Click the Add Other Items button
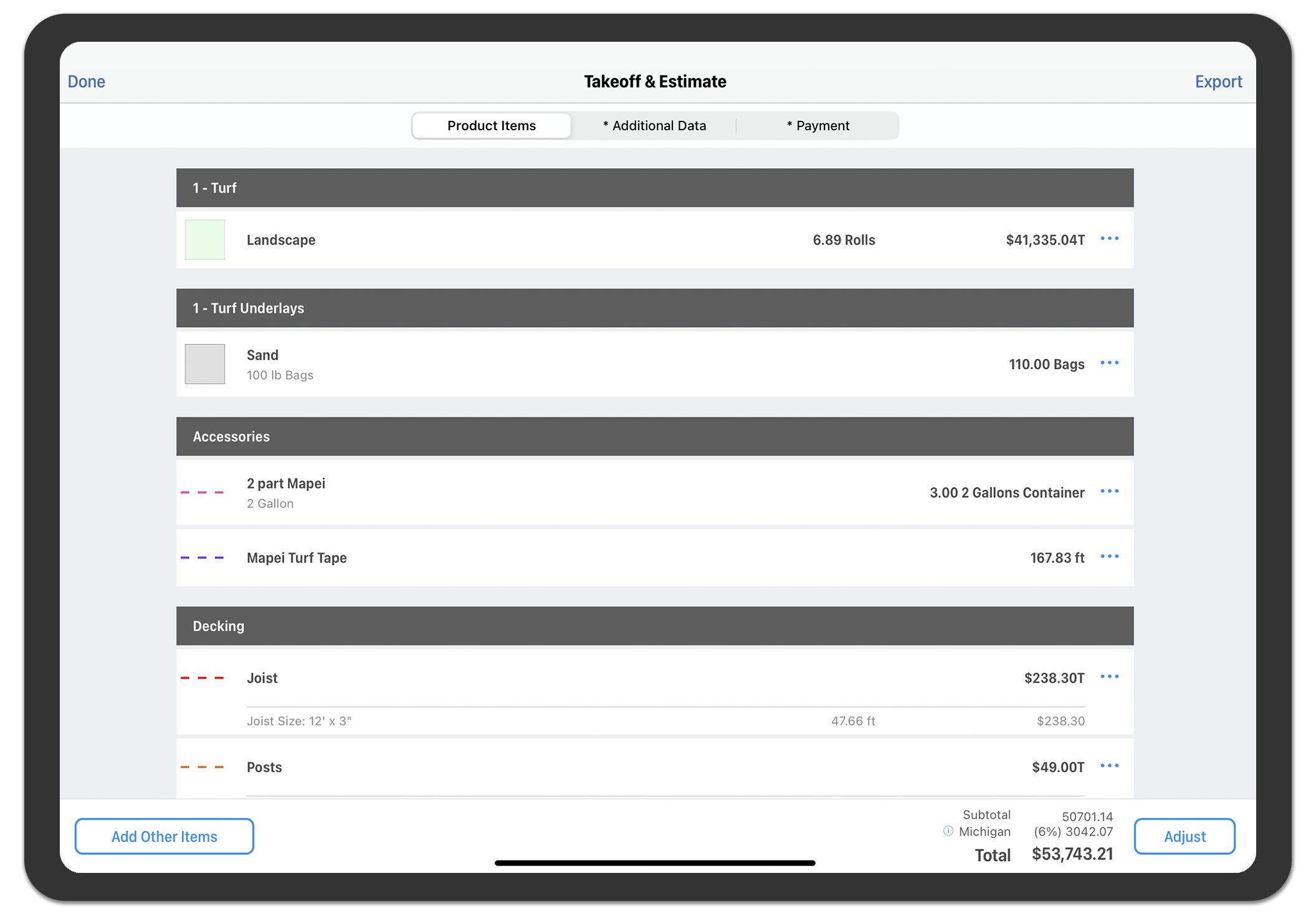This screenshot has height=914, width=1316. click(164, 836)
